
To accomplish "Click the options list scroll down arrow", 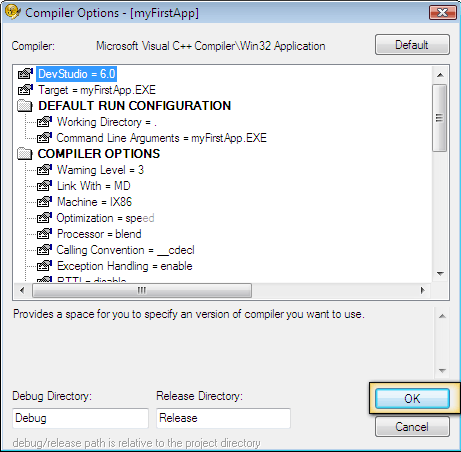I will (x=440, y=274).
